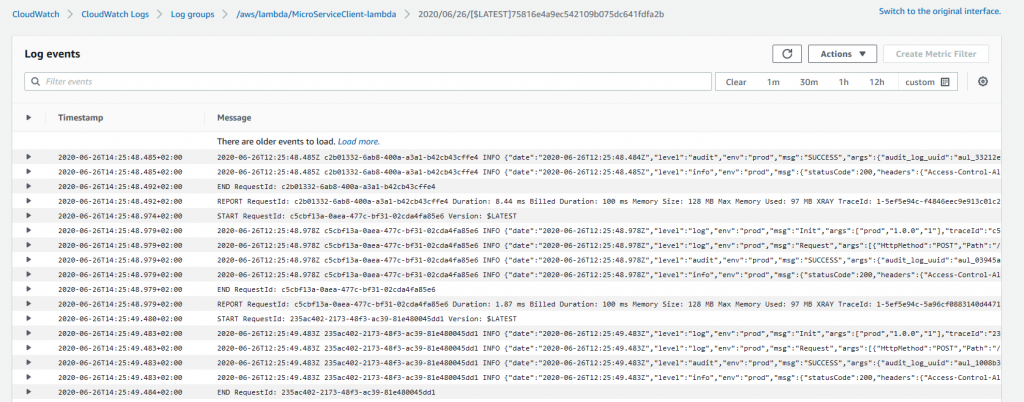Select the 30m time range
The width and height of the screenshot is (1024, 402).
808,82
